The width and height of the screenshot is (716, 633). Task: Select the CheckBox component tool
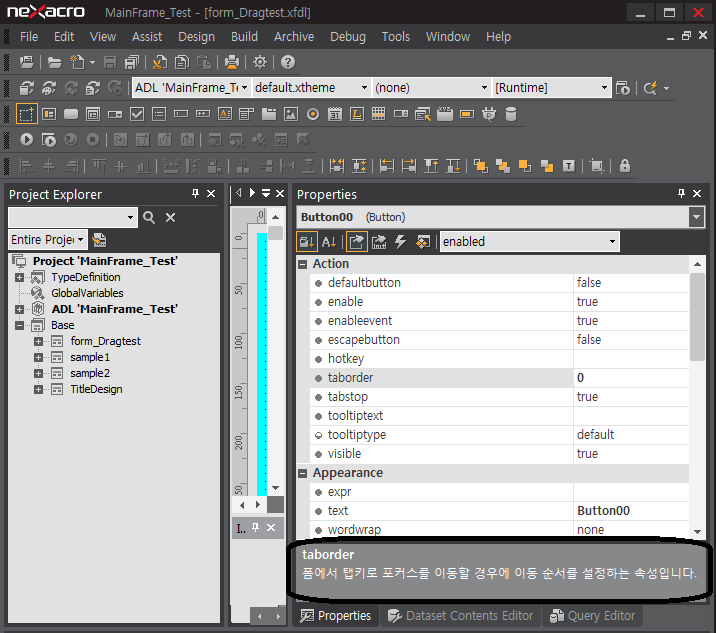click(x=137, y=114)
